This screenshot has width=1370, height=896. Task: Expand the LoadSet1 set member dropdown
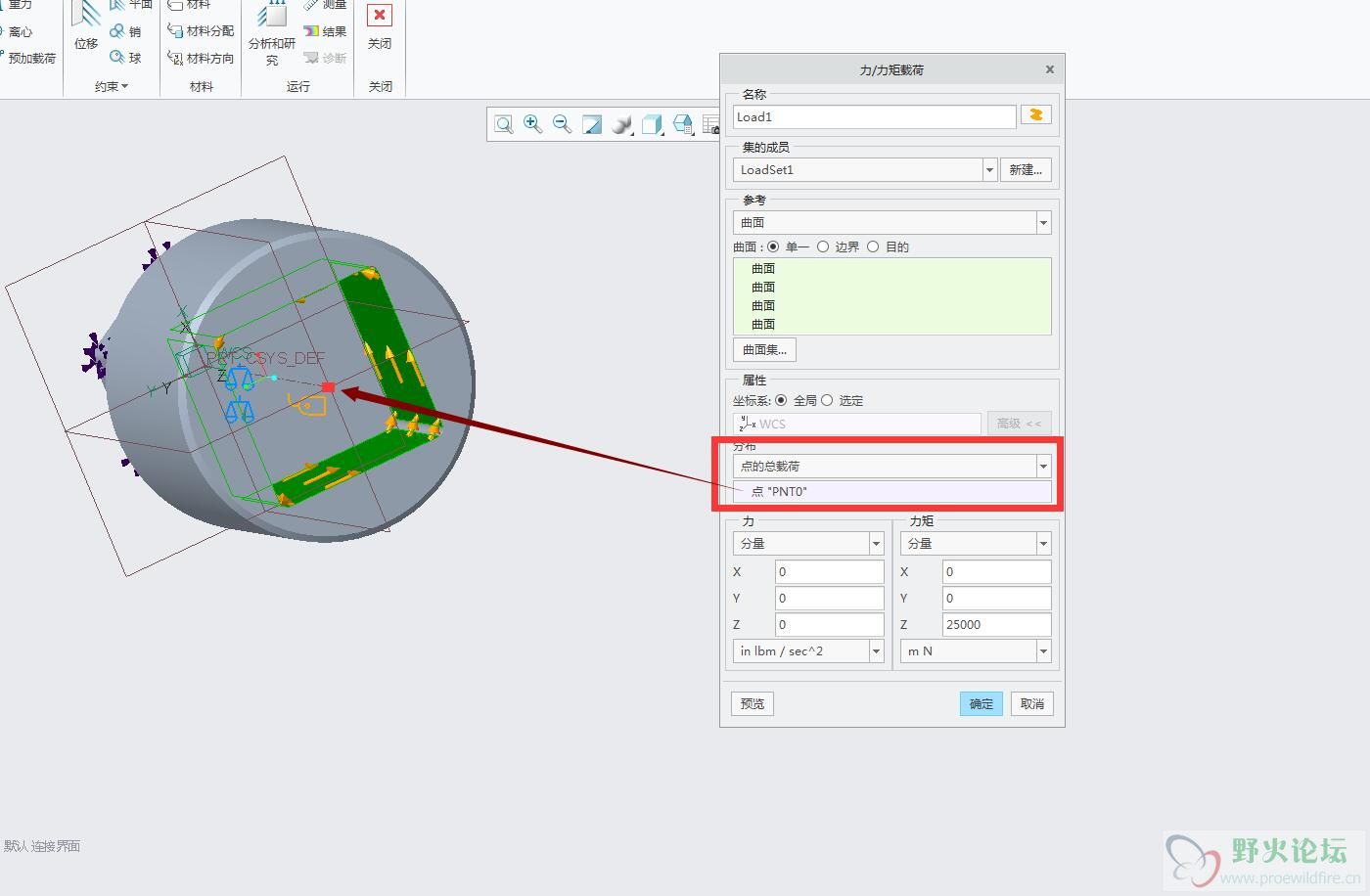(989, 169)
